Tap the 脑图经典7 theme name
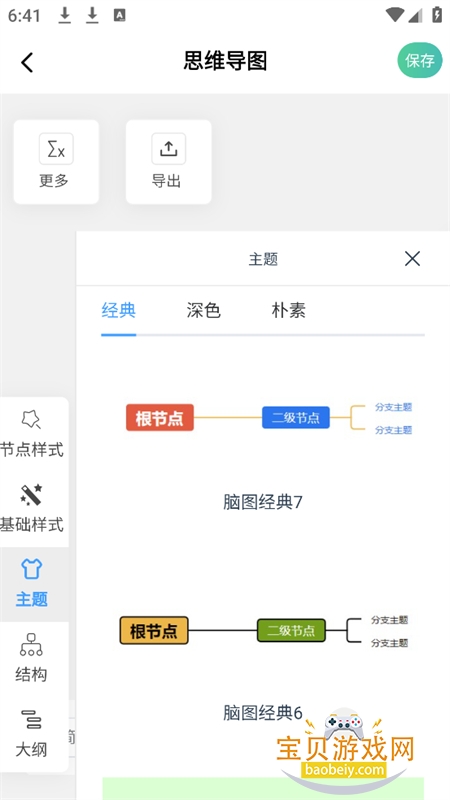The image size is (450, 800). pos(263,502)
